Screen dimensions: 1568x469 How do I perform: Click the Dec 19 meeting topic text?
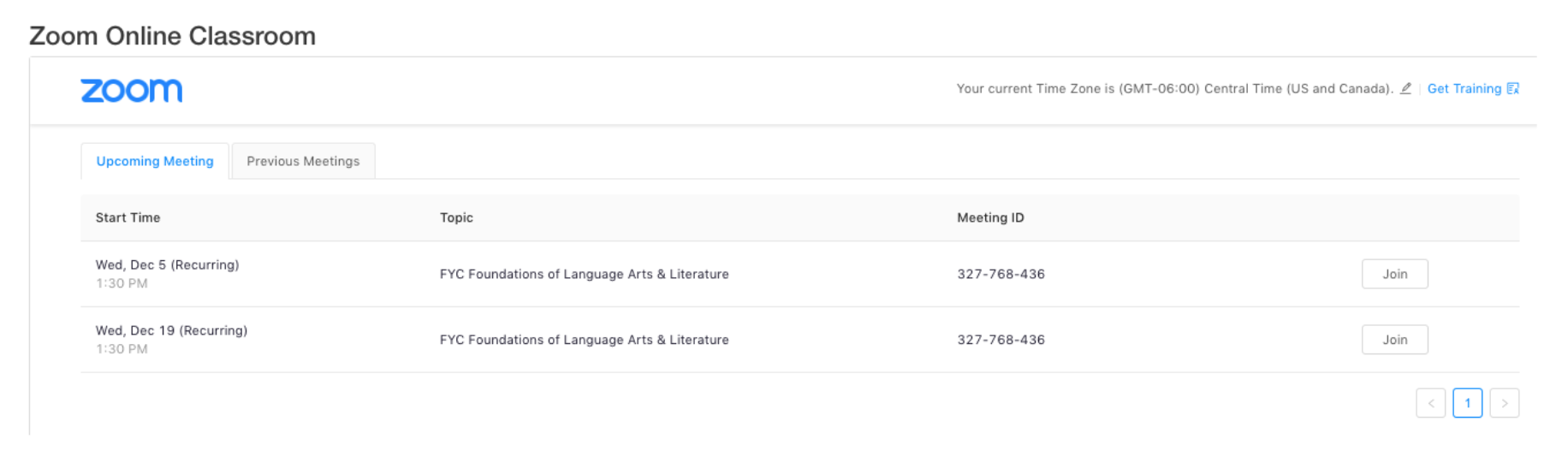[x=584, y=340]
